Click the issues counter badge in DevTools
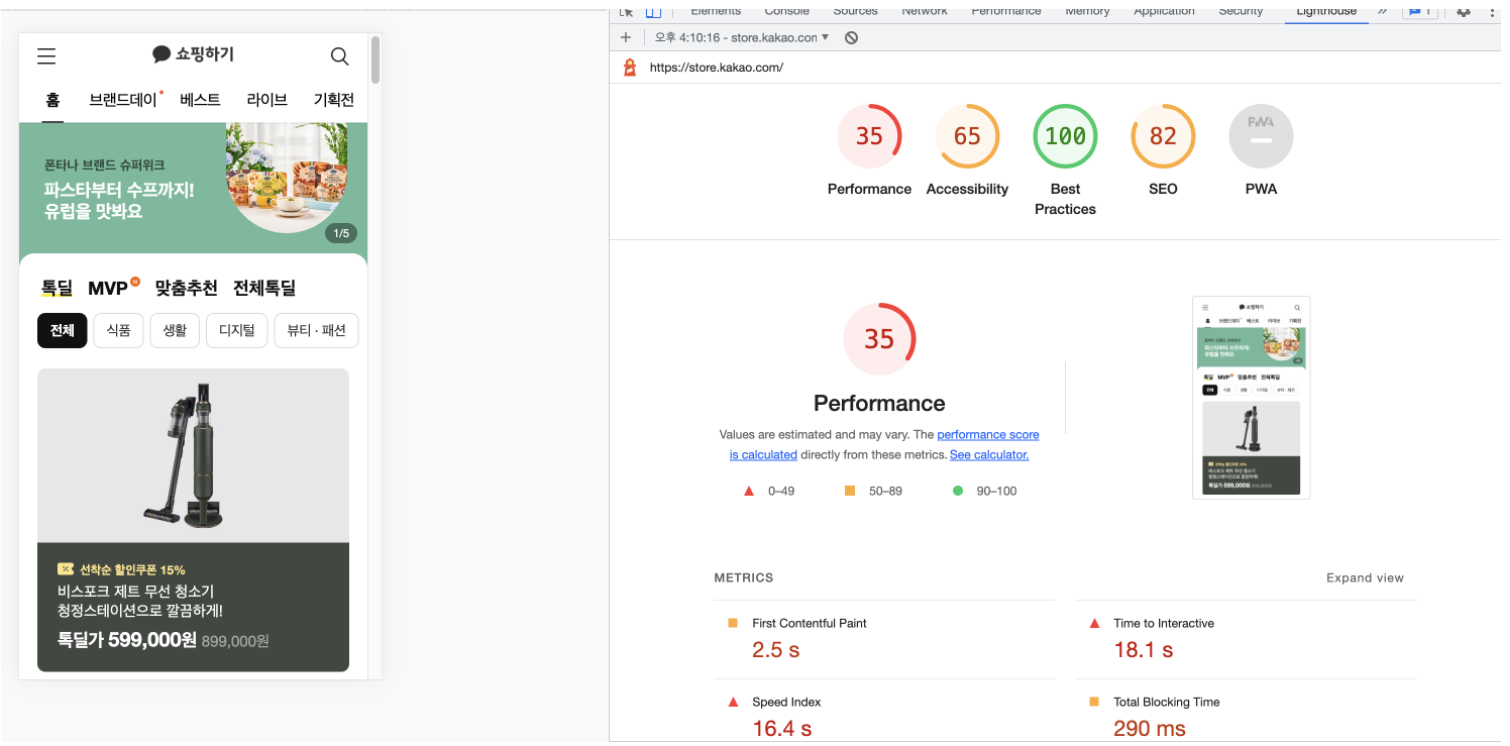The height and width of the screenshot is (746, 1510). pos(1421,11)
